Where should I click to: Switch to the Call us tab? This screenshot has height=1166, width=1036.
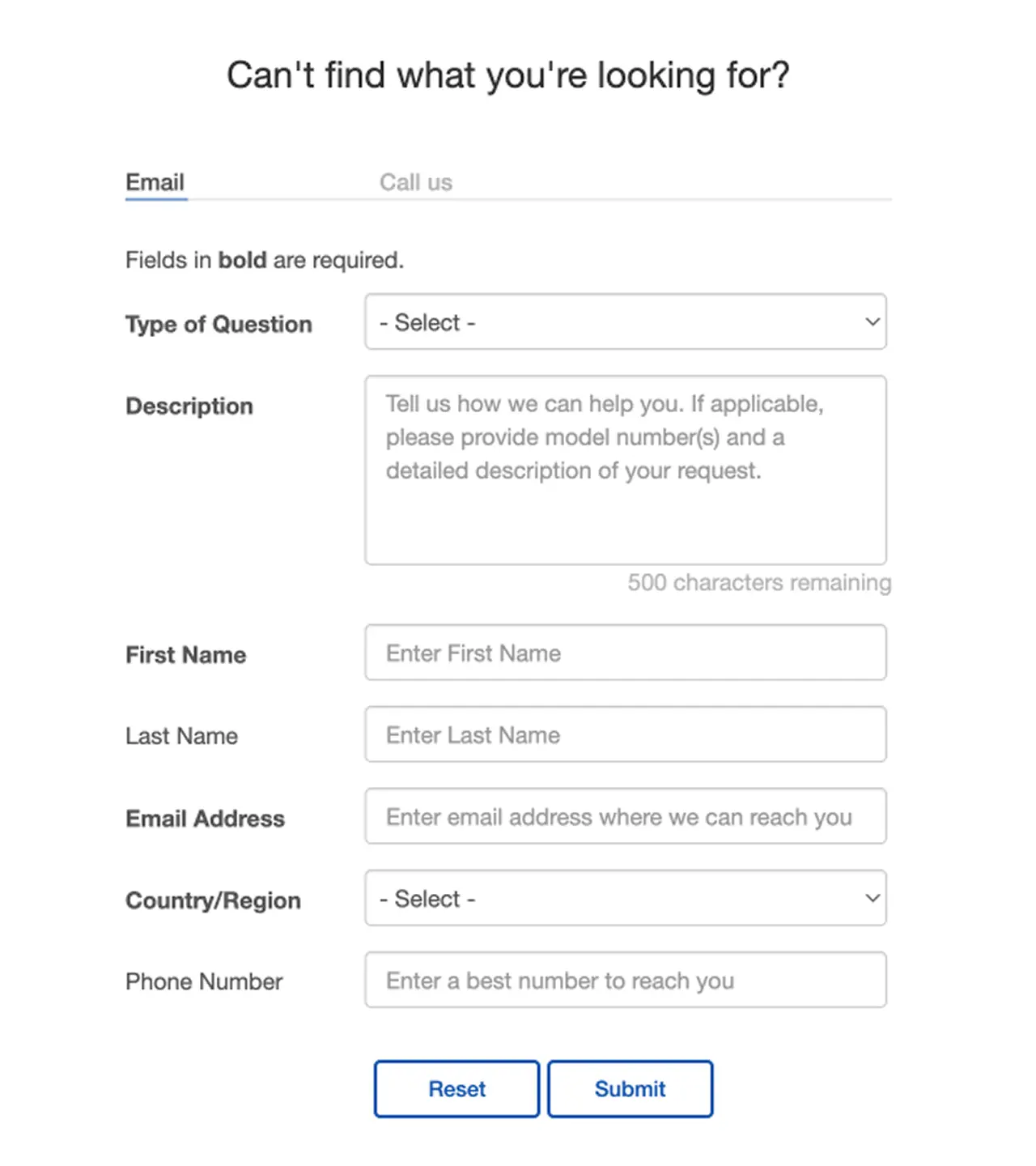[x=415, y=181]
